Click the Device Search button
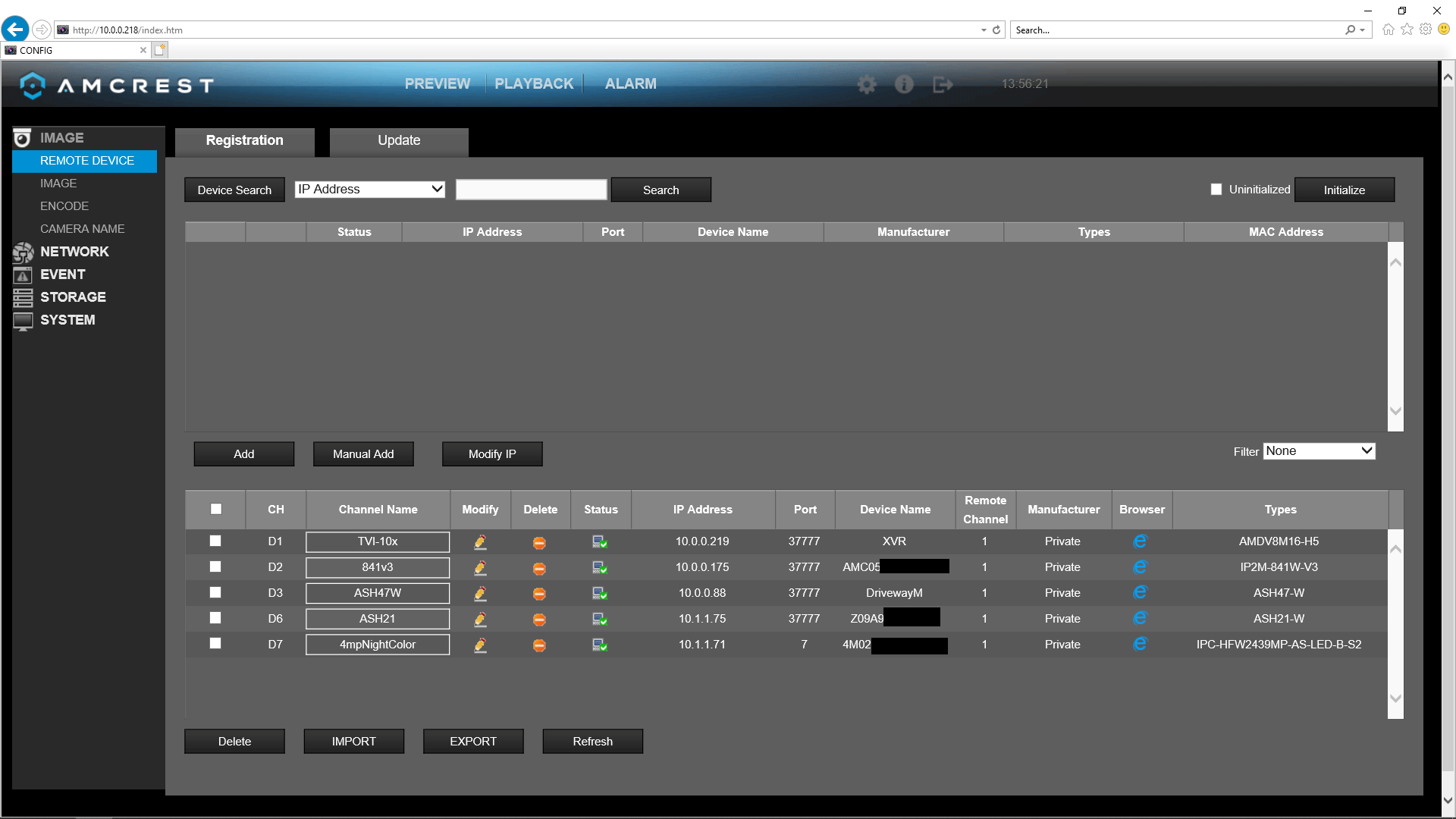The image size is (1456, 819). click(234, 190)
